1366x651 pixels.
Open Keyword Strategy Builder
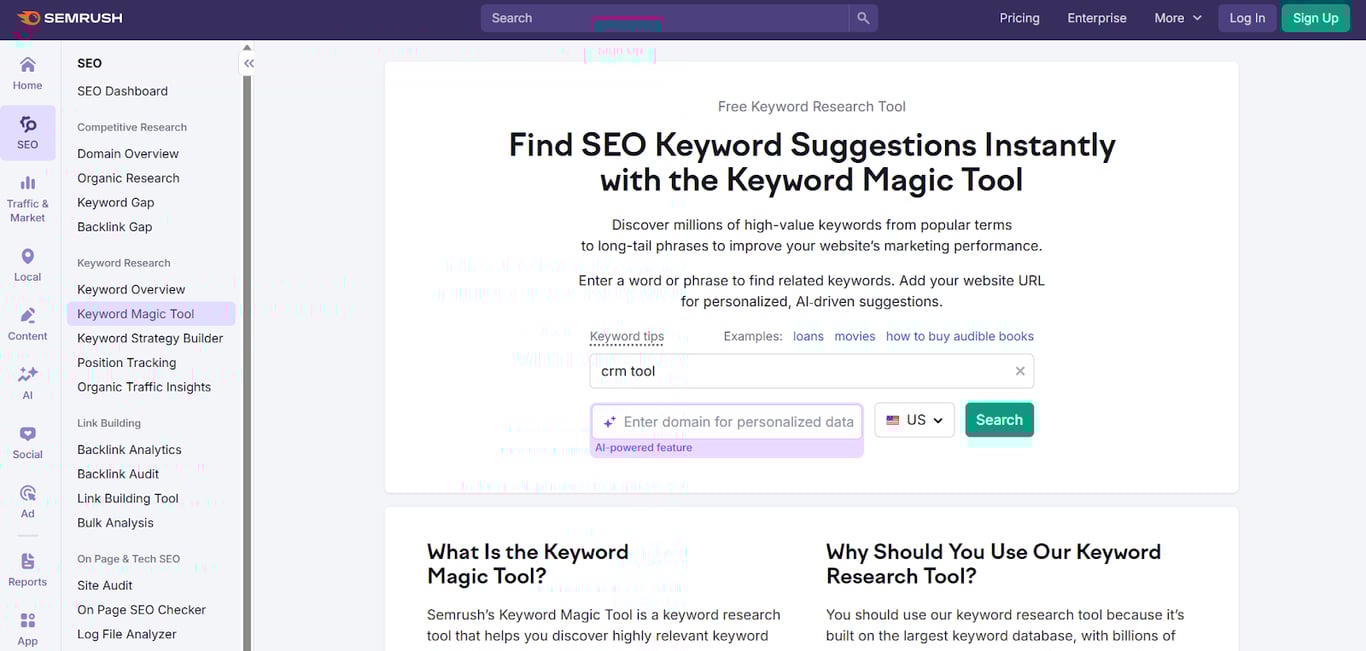click(150, 338)
